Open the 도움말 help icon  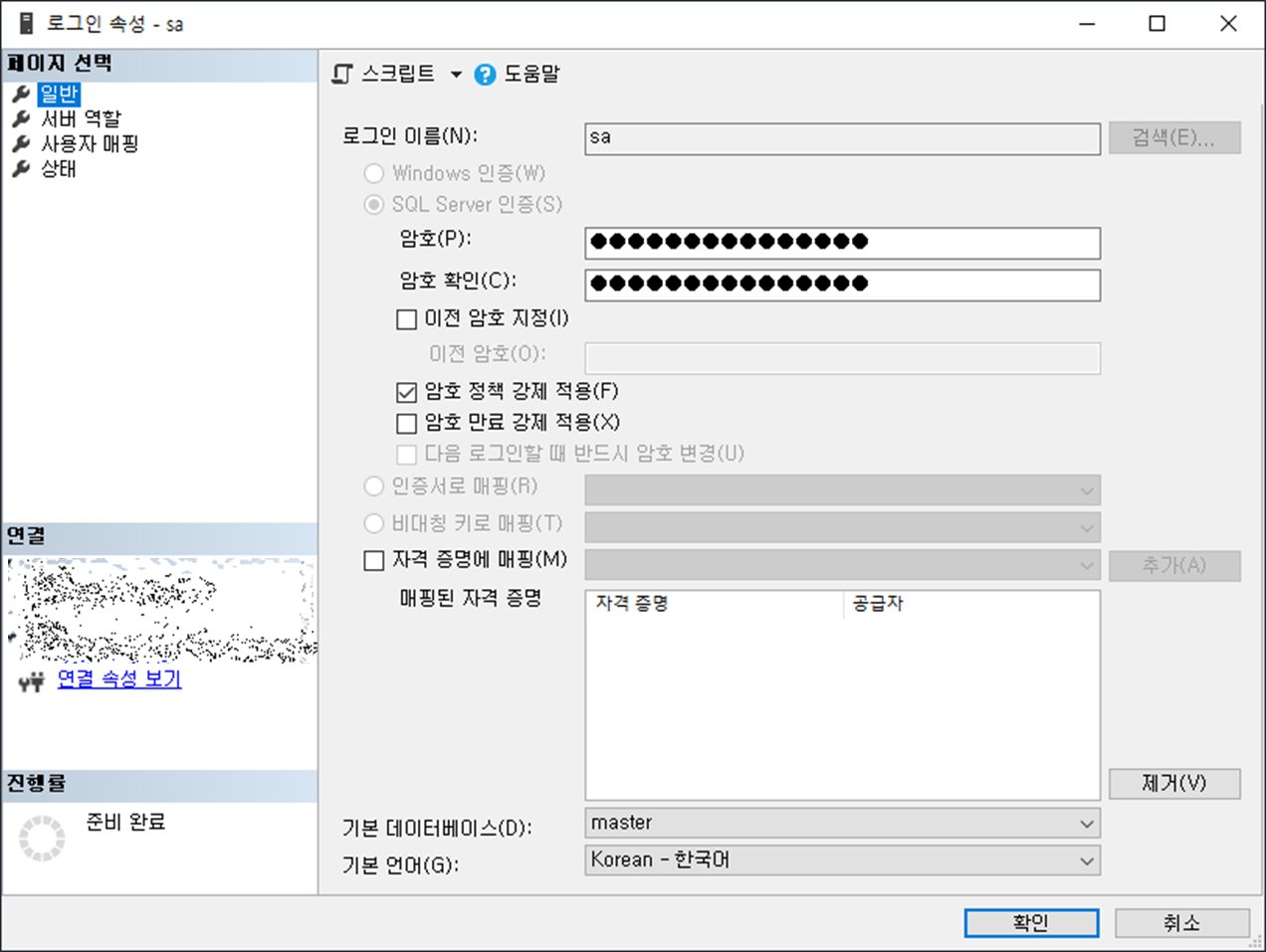click(485, 74)
